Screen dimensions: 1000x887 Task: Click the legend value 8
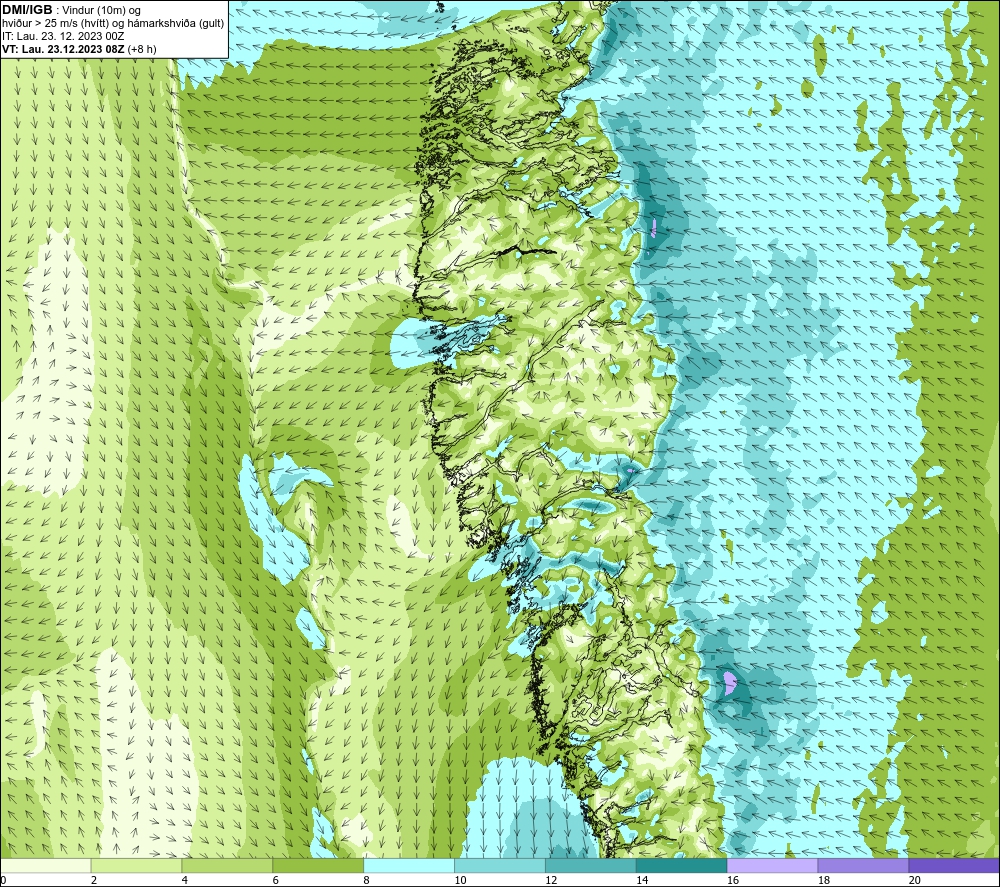(x=366, y=880)
